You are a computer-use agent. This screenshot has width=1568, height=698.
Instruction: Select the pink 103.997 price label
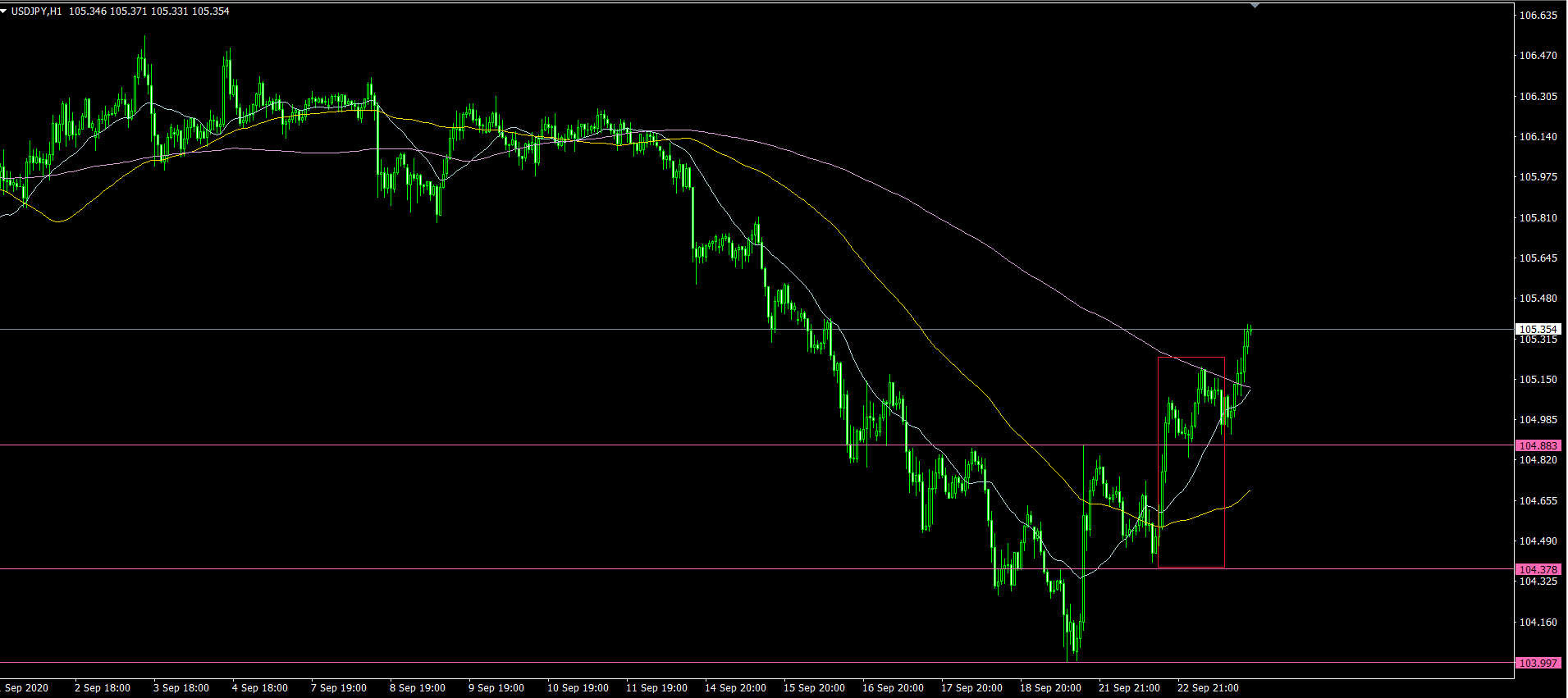pyautogui.click(x=1538, y=663)
